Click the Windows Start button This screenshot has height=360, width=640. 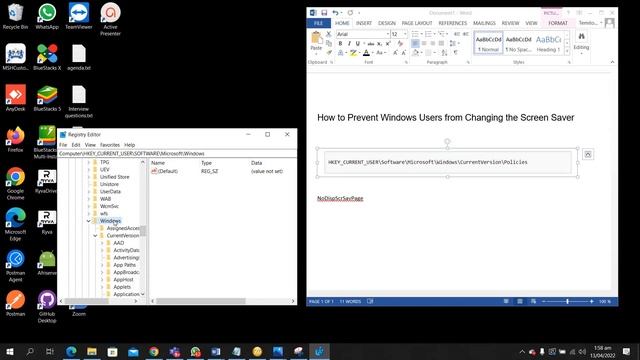coord(10,351)
